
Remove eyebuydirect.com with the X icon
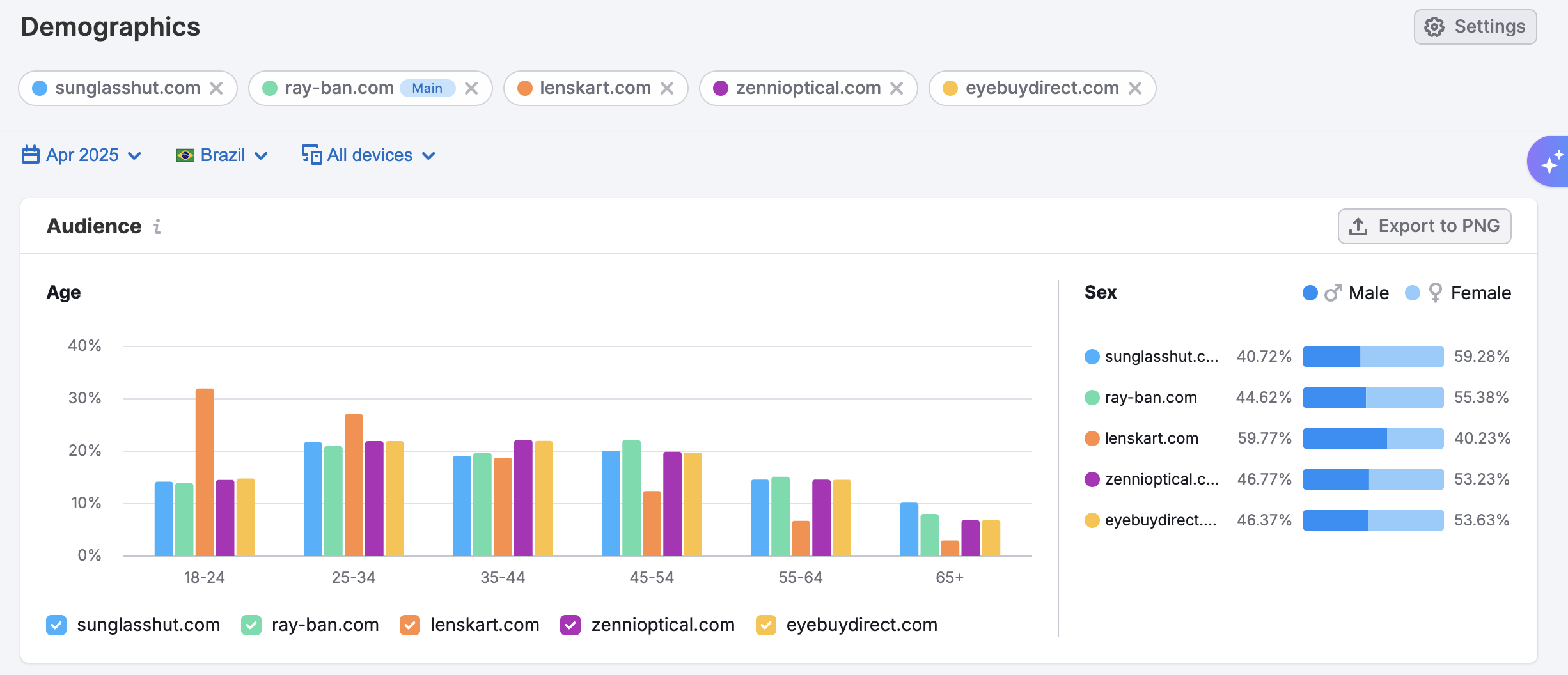[x=1135, y=88]
